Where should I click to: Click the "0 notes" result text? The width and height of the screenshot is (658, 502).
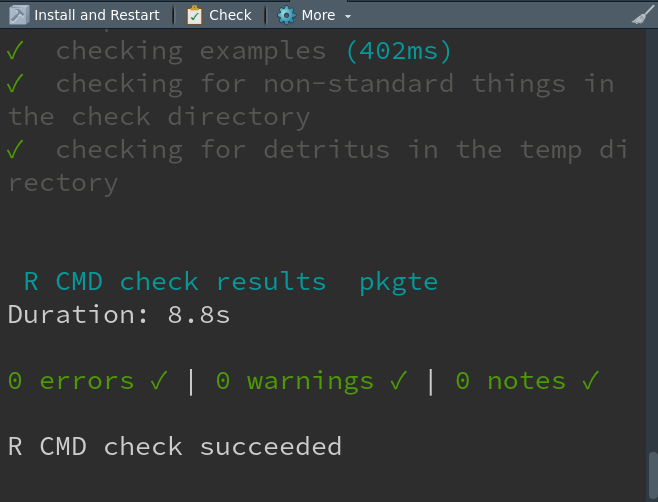[x=510, y=381]
